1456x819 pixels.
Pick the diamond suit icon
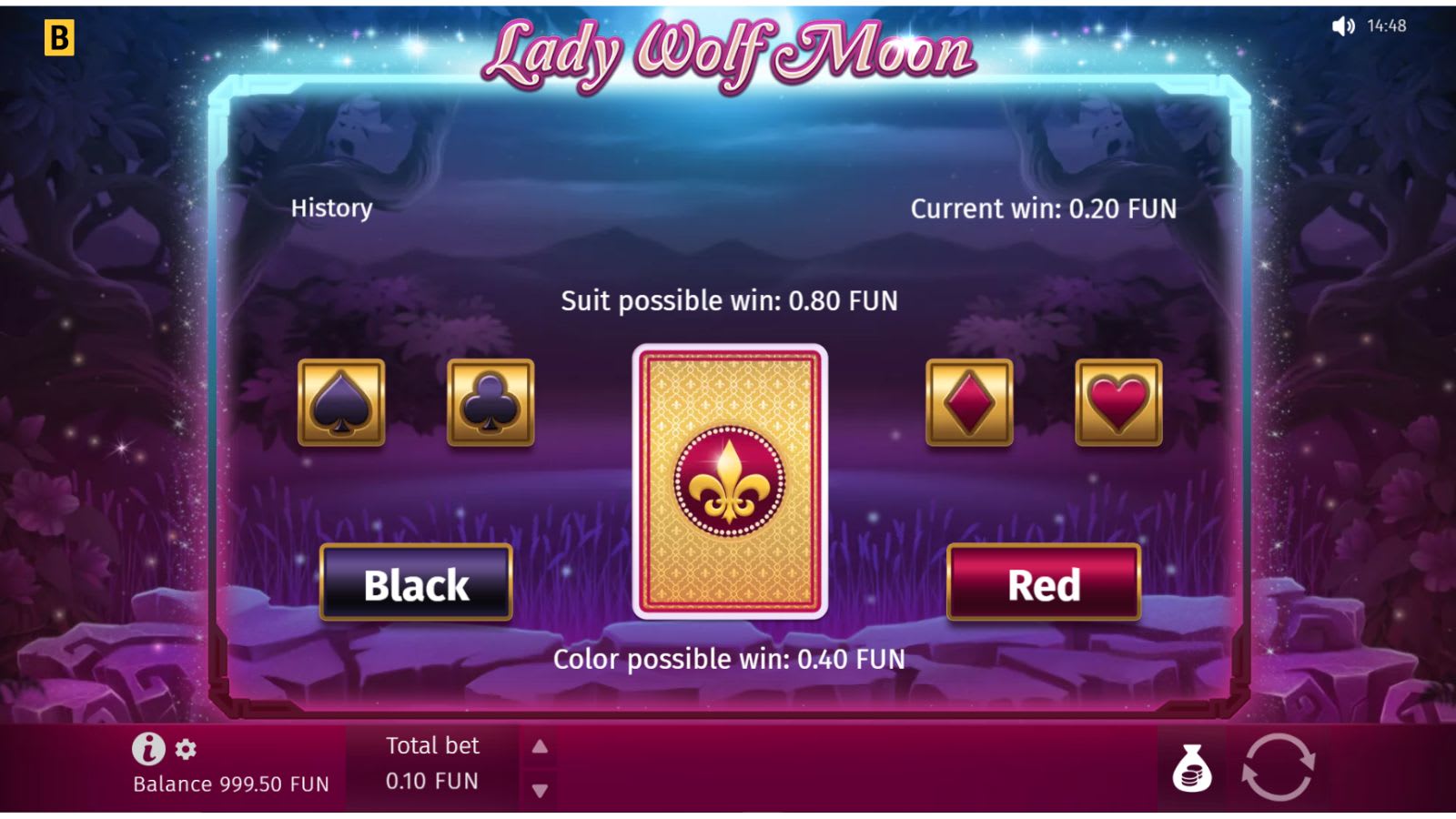pyautogui.click(x=969, y=402)
